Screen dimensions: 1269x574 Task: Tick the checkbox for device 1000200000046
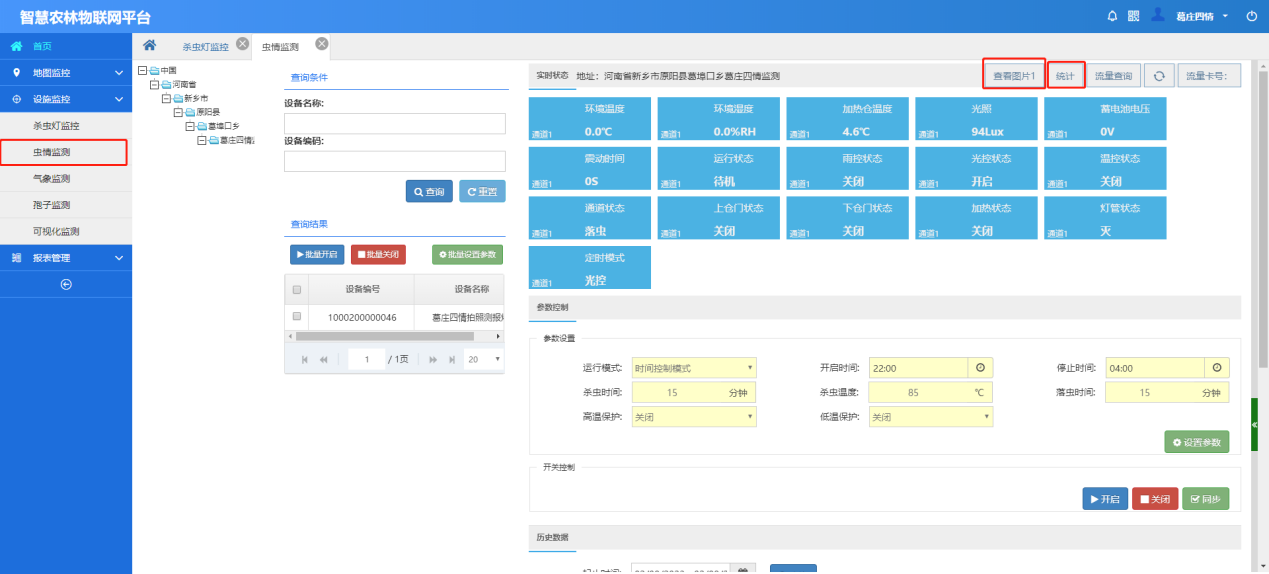coord(296,317)
